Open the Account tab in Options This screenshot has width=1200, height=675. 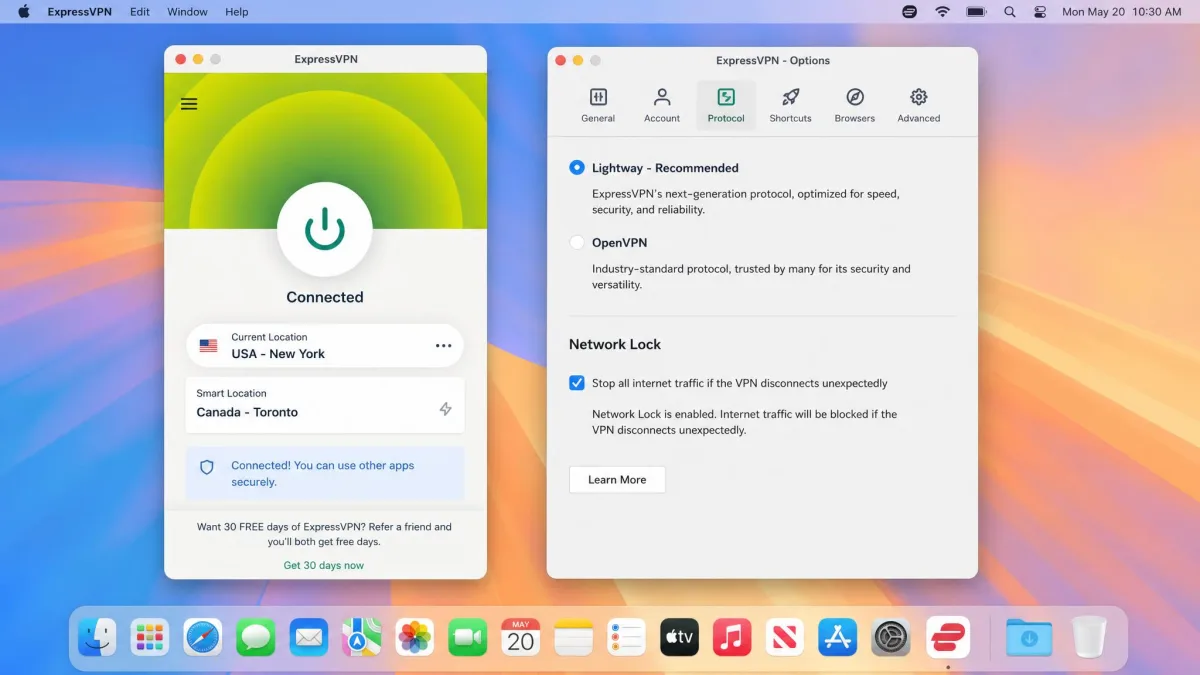(x=662, y=105)
